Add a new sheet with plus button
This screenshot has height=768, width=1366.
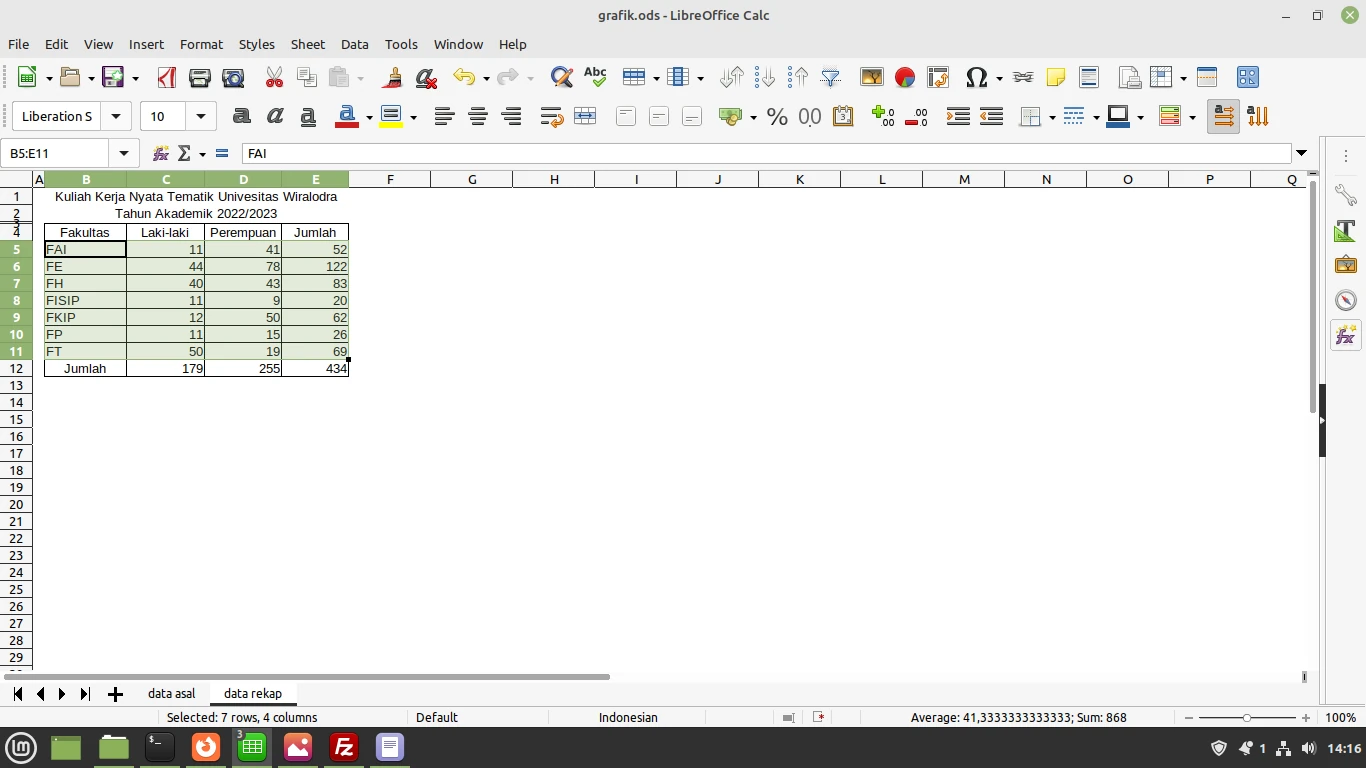pos(115,694)
